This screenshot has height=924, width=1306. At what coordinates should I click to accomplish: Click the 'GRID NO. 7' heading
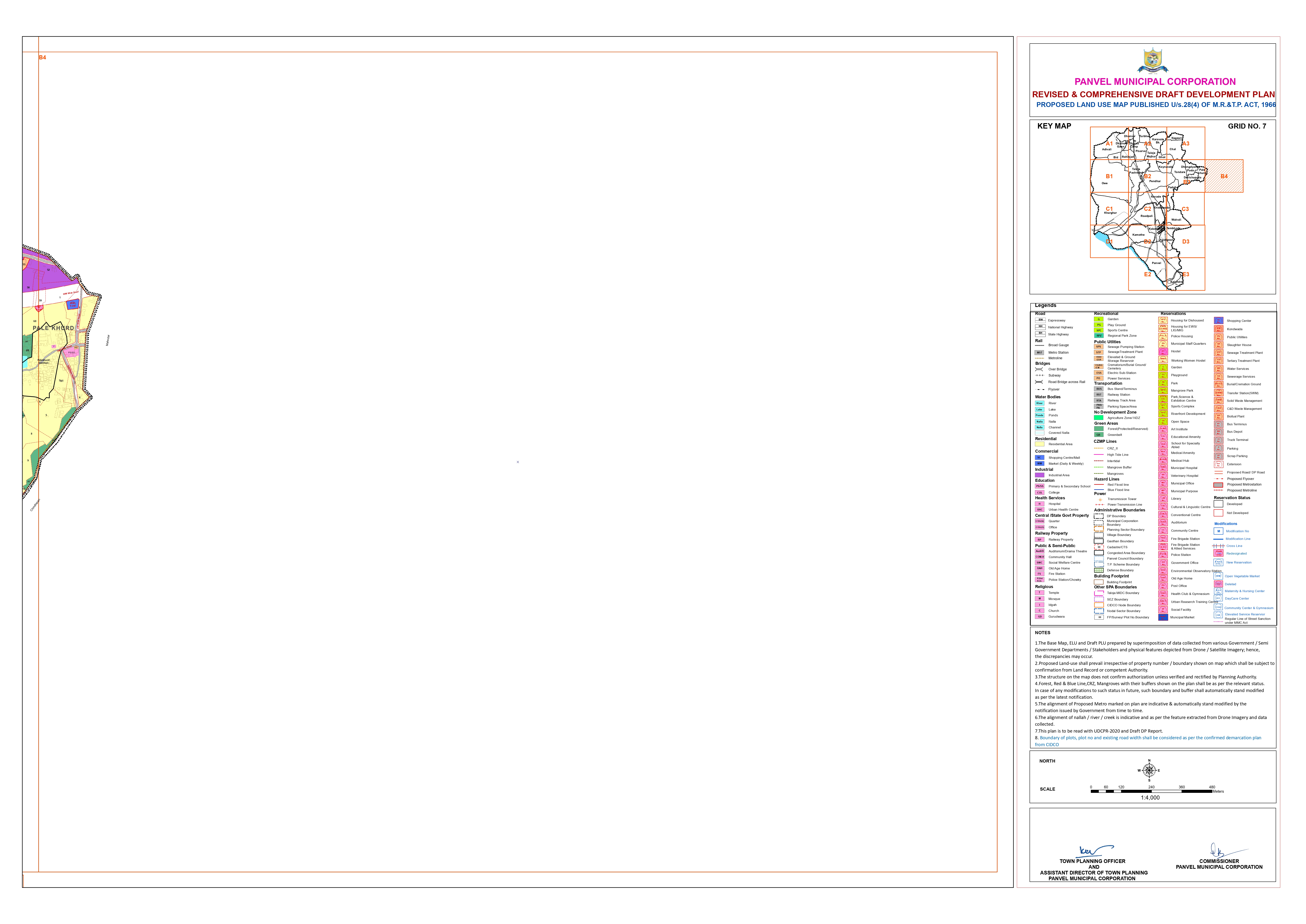(x=1247, y=126)
